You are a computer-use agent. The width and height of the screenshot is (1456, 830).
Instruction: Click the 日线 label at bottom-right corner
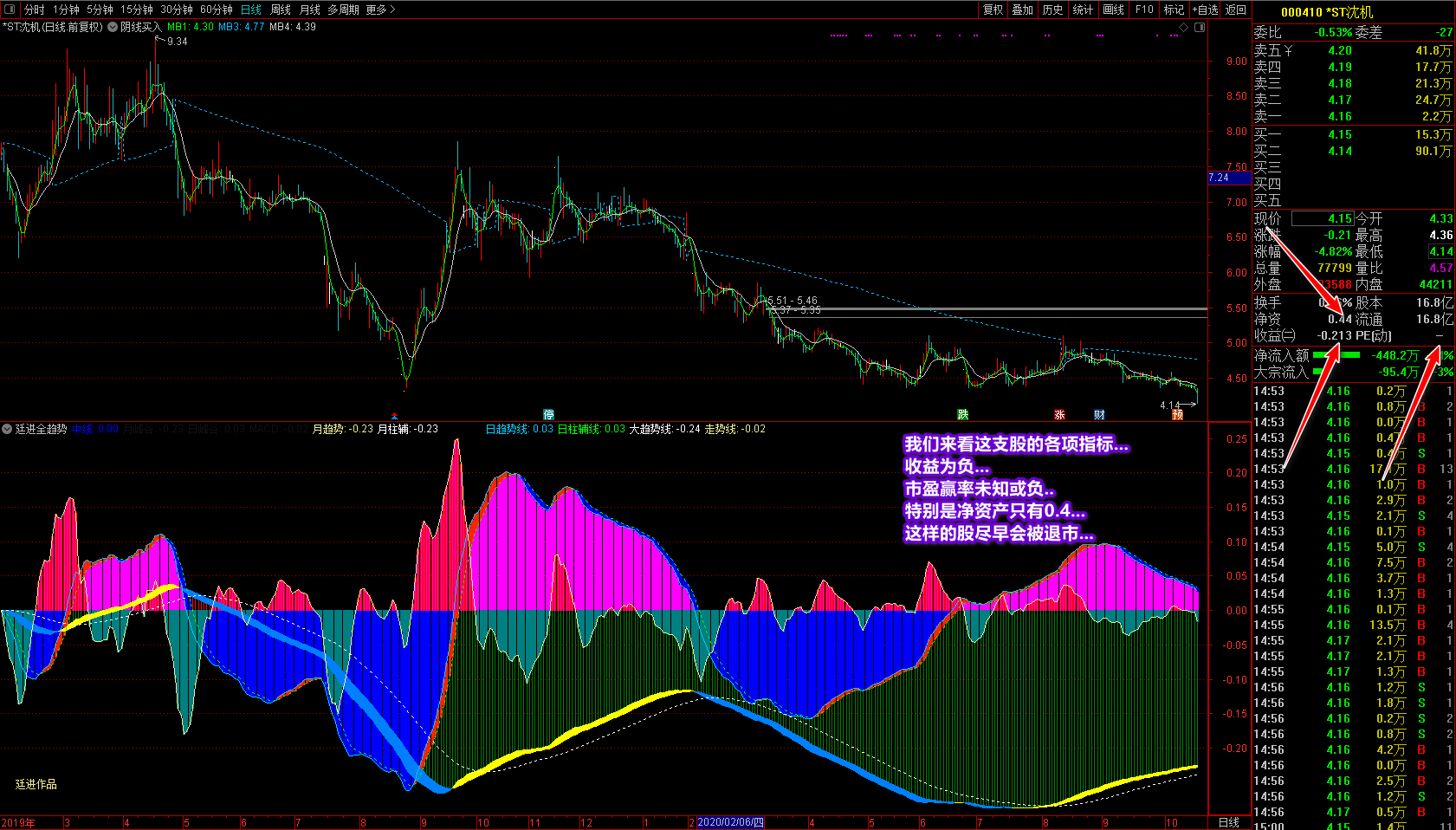[x=1228, y=822]
